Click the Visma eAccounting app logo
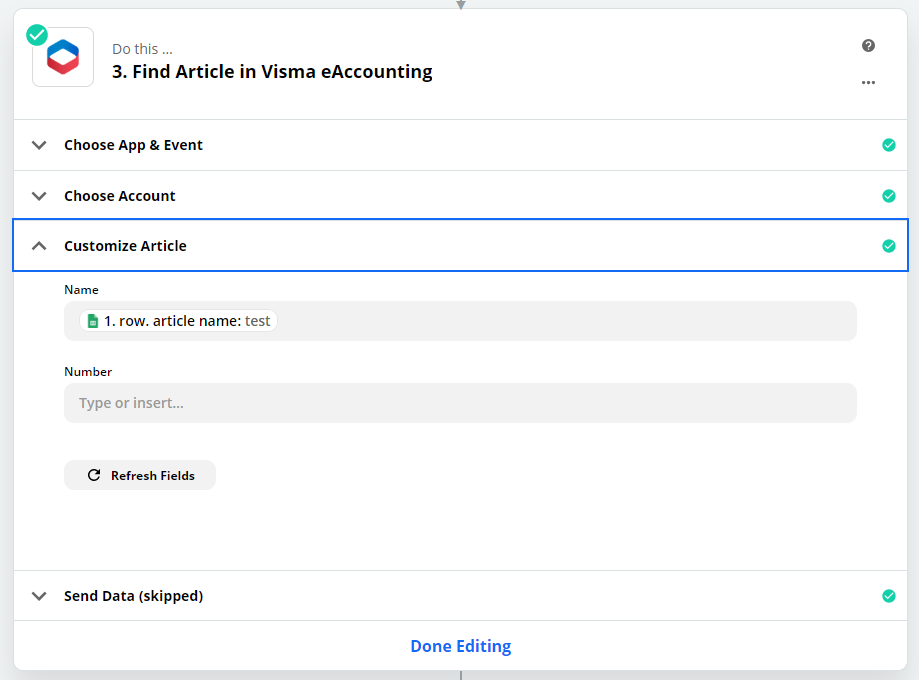The height and width of the screenshot is (680, 919). (63, 57)
